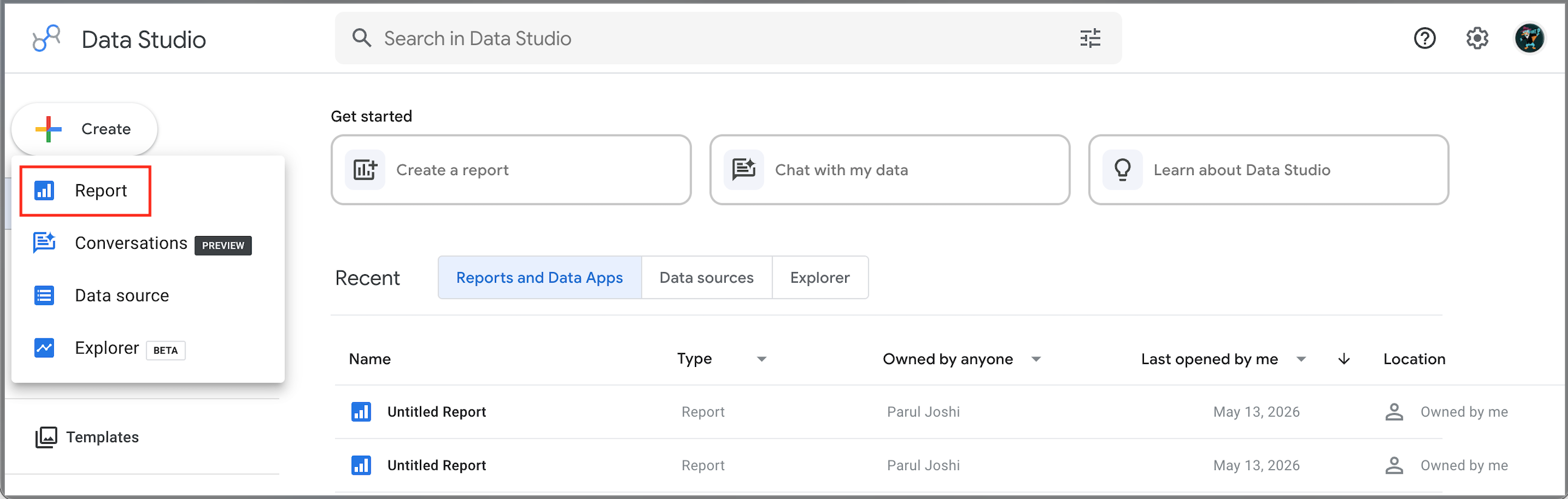The height and width of the screenshot is (499, 1568).
Task: Click second row's Report type cell
Action: 703,466
